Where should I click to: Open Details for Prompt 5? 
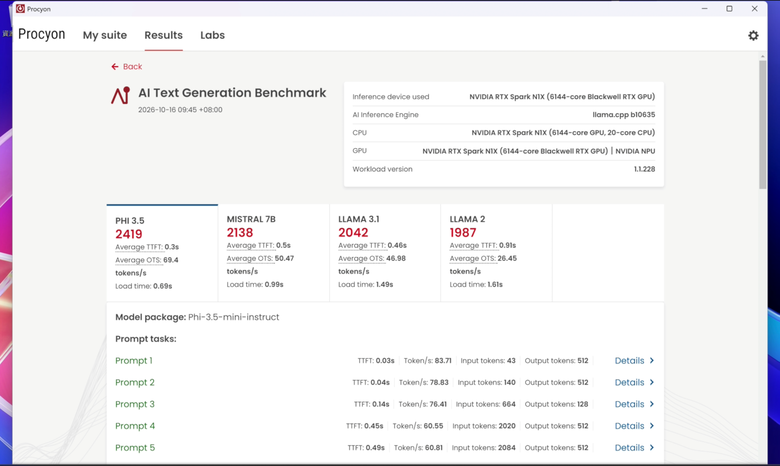pyautogui.click(x=629, y=448)
